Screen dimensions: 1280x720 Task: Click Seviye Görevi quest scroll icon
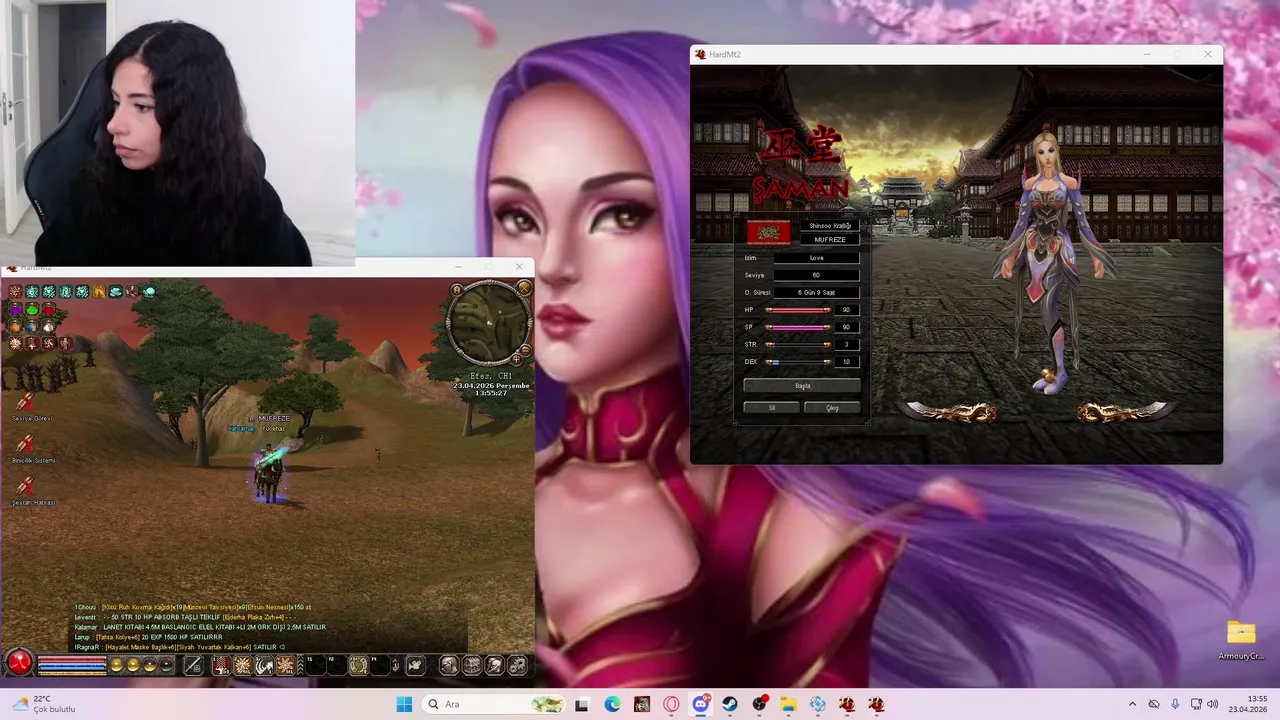point(25,404)
